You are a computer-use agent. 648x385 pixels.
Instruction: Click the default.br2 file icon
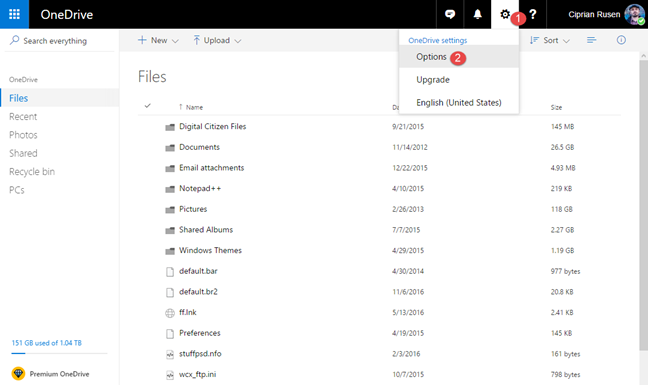[170, 292]
